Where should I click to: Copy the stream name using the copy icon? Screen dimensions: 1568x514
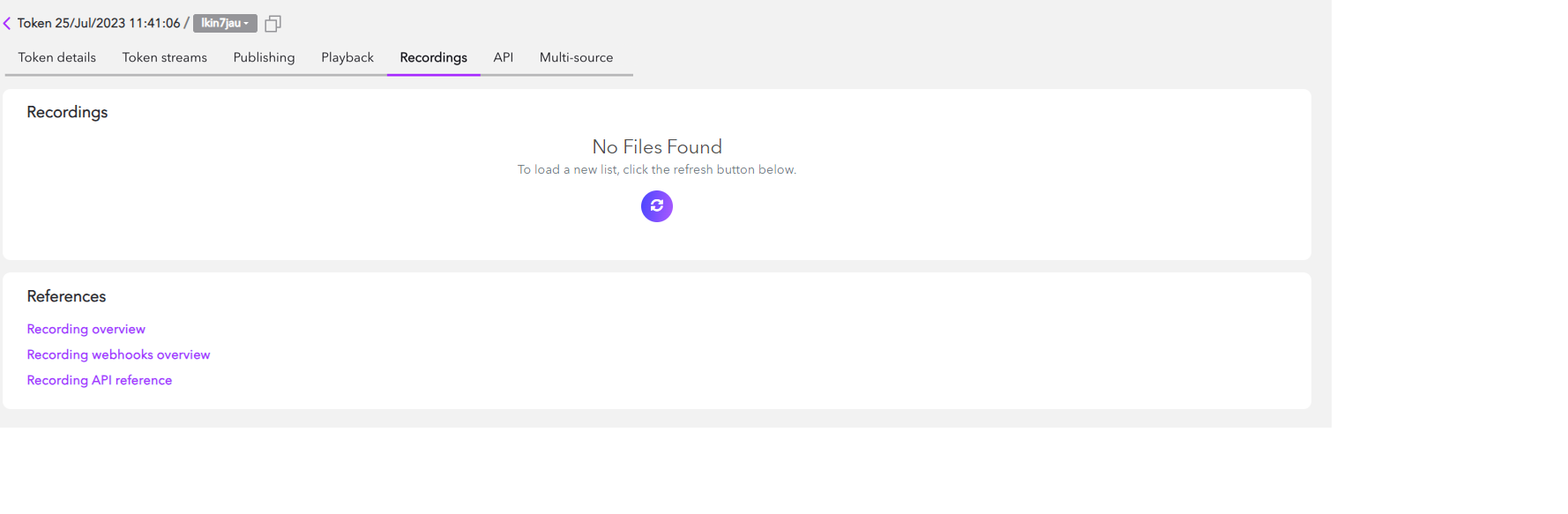pyautogui.click(x=273, y=24)
